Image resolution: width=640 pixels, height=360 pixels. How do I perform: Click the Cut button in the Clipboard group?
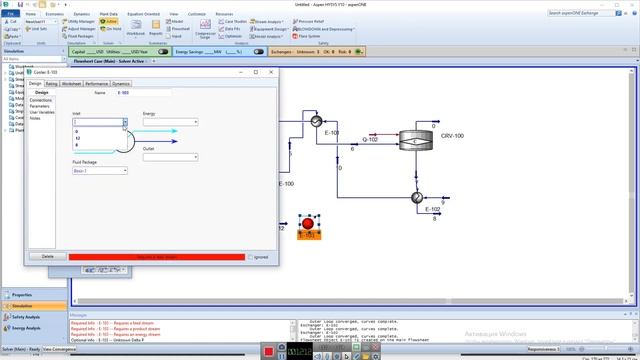11,21
